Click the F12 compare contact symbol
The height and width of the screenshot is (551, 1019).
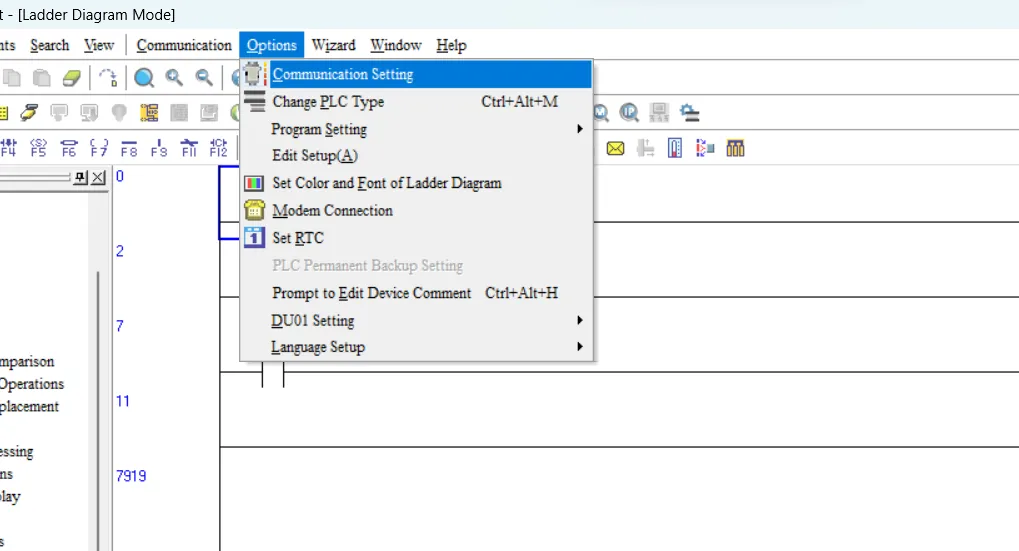218,148
